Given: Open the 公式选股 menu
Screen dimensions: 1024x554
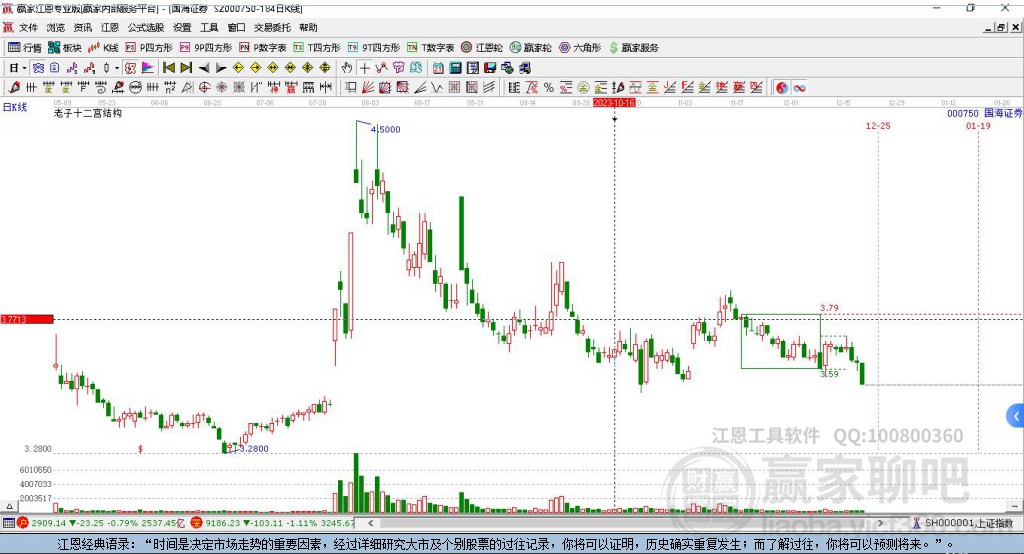Looking at the screenshot, I should 146,27.
